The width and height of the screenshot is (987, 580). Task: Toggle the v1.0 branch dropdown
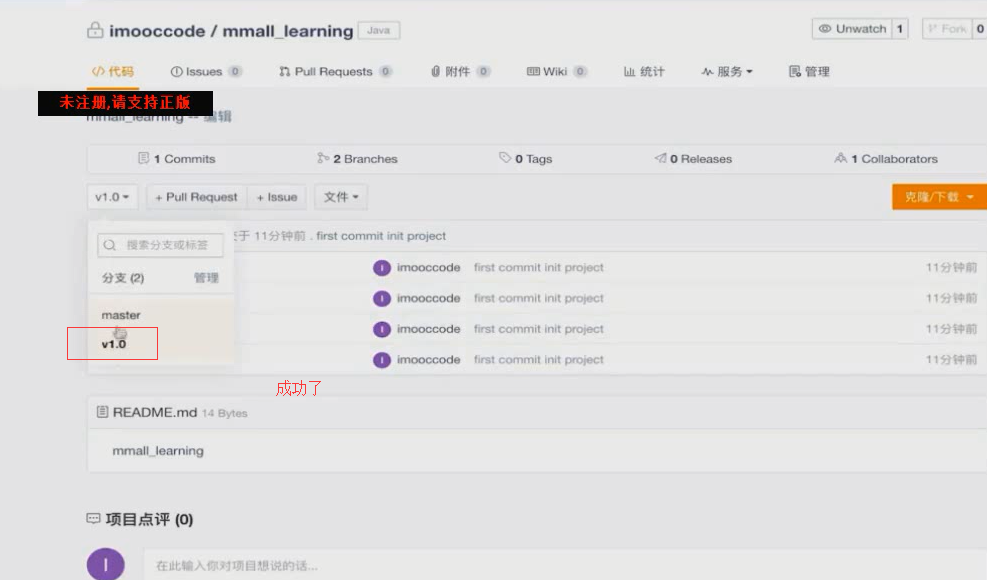pos(112,197)
